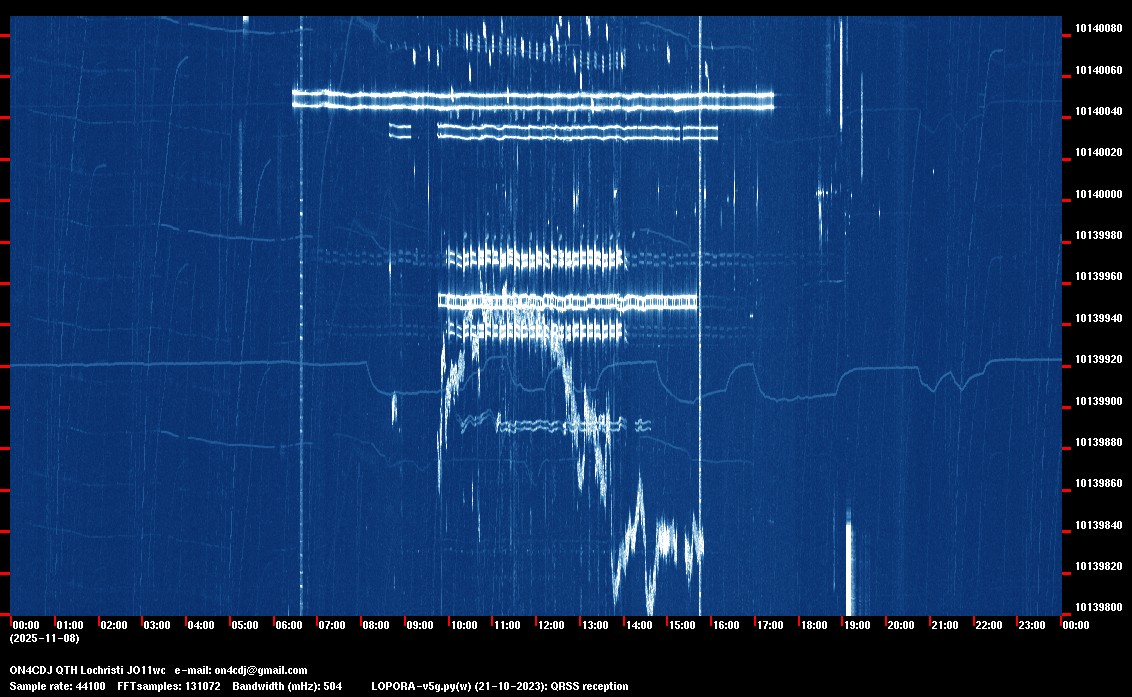Click the LOPORA-v5g.py(w) version text
The width and height of the screenshot is (1132, 697).
pos(423,686)
